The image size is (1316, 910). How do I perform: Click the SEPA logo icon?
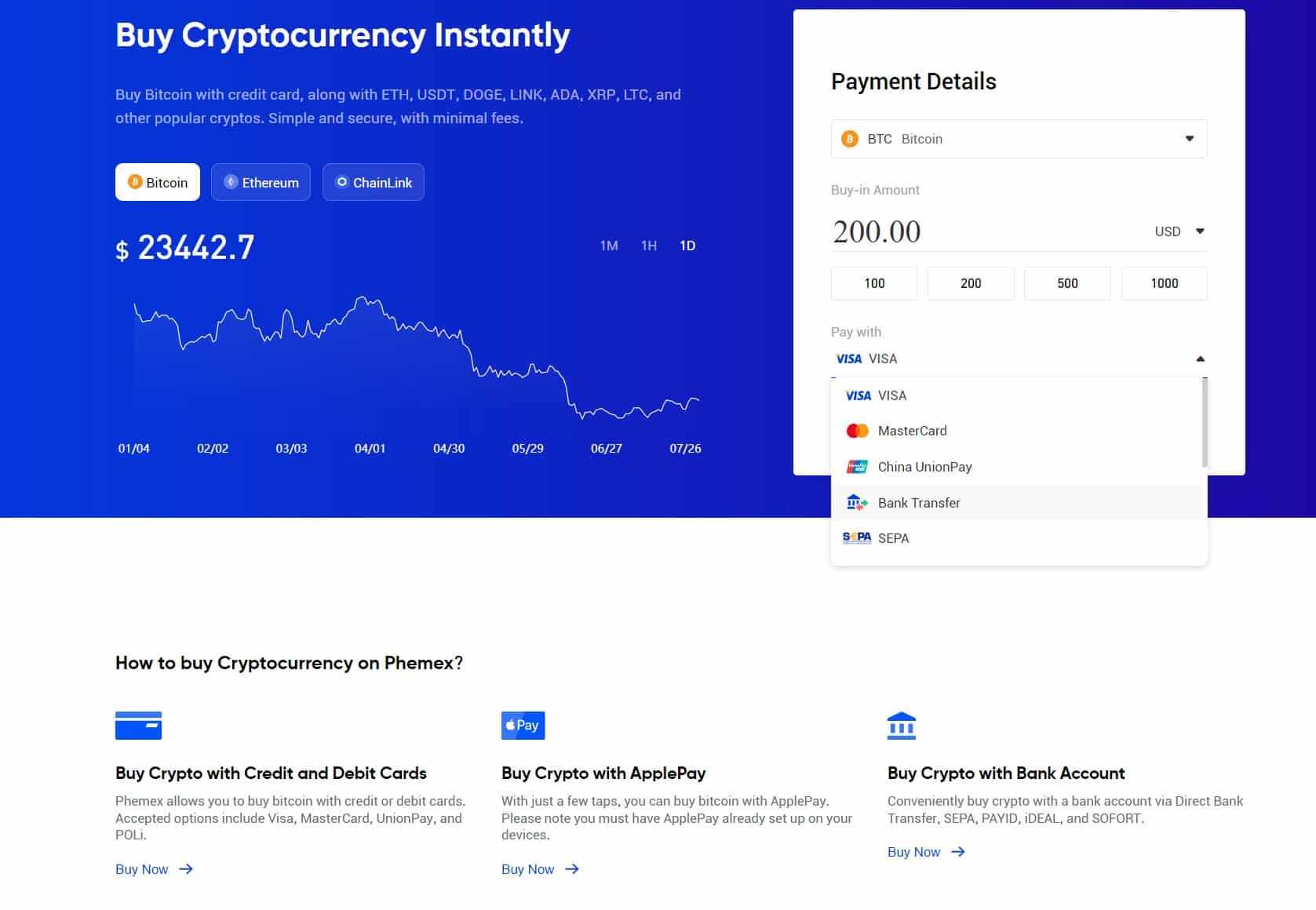856,538
